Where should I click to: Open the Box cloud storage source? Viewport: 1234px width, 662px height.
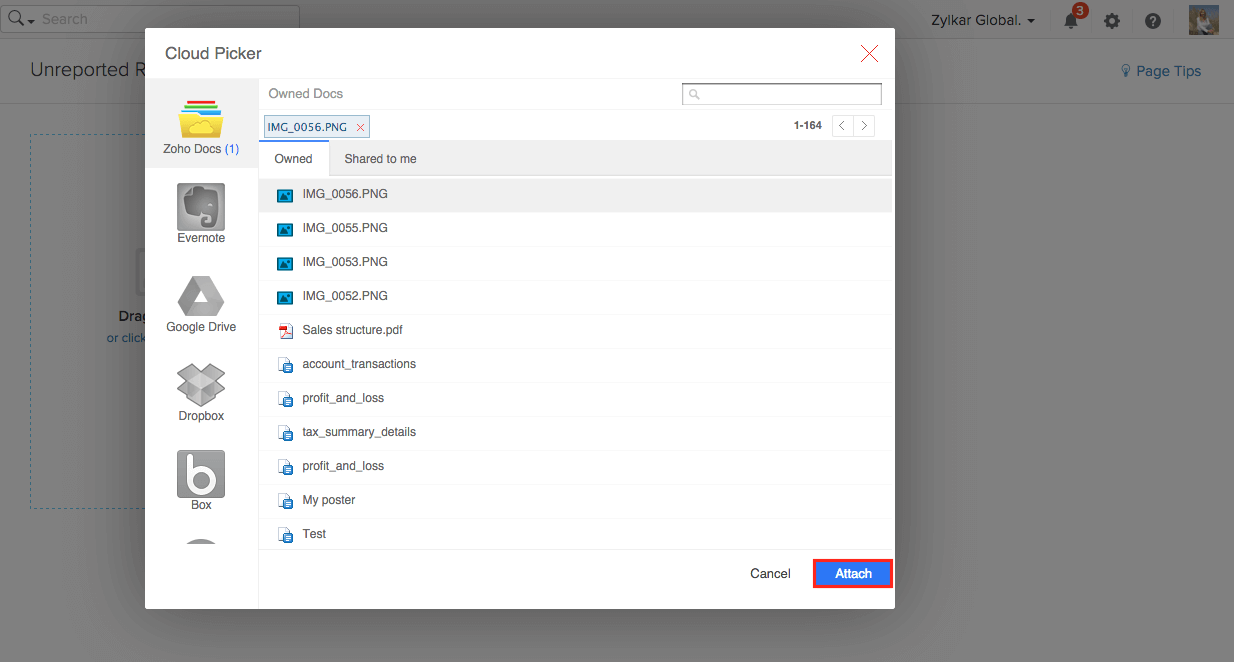[x=200, y=472]
